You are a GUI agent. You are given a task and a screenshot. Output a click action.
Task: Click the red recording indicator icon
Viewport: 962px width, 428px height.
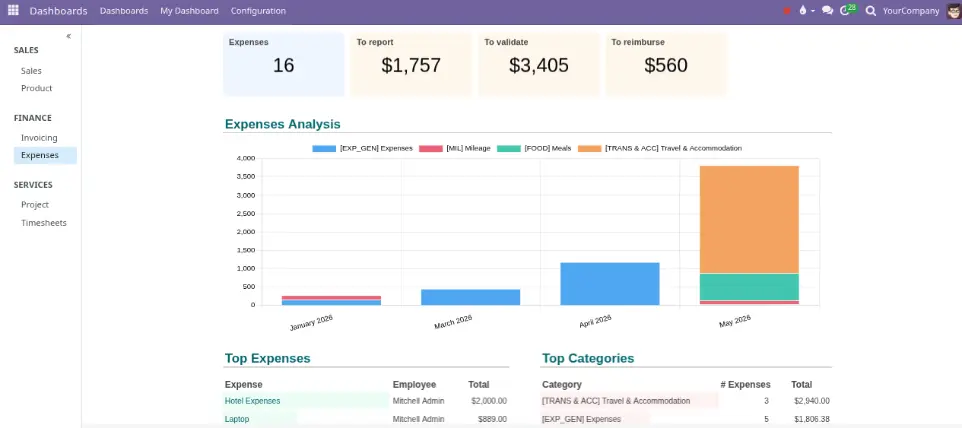(x=787, y=11)
